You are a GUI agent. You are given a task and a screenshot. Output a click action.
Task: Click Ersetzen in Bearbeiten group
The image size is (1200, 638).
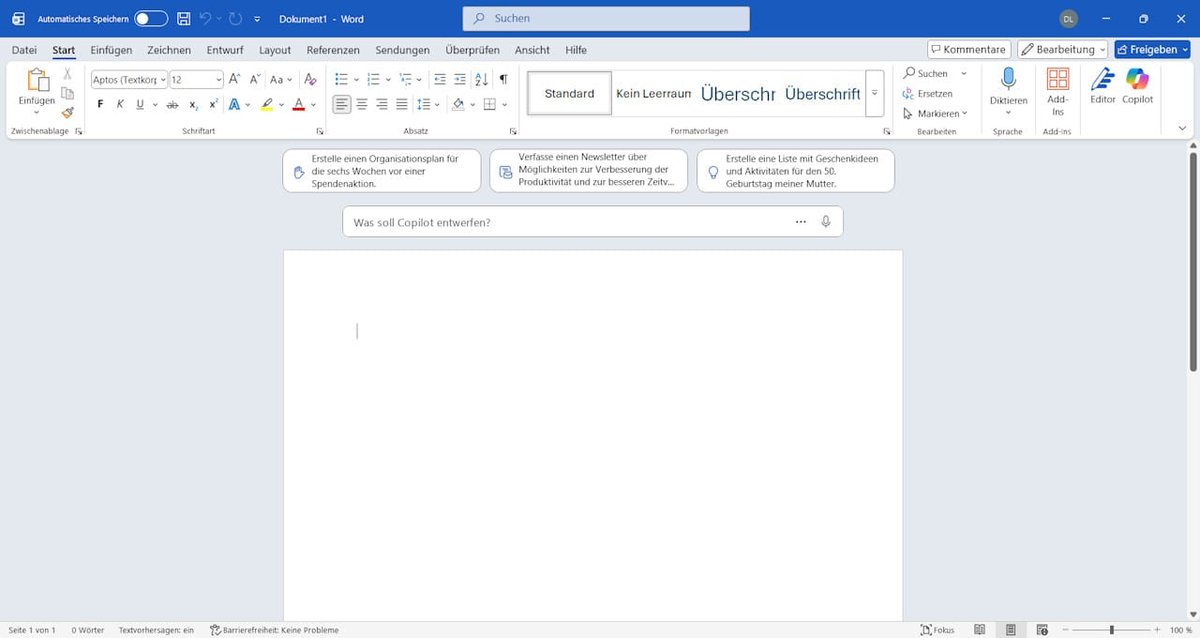(928, 93)
